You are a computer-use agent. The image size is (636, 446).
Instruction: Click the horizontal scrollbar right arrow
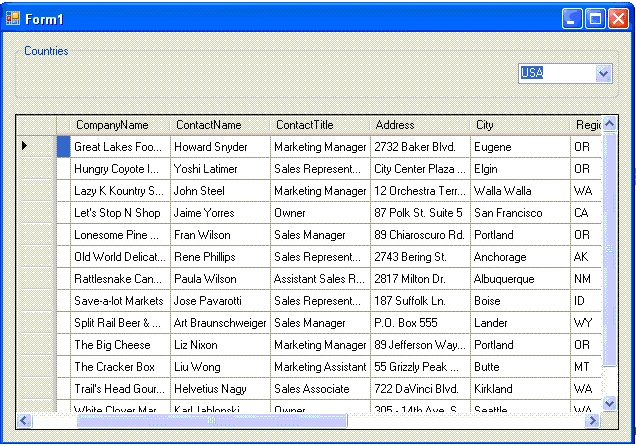pyautogui.click(x=593, y=420)
